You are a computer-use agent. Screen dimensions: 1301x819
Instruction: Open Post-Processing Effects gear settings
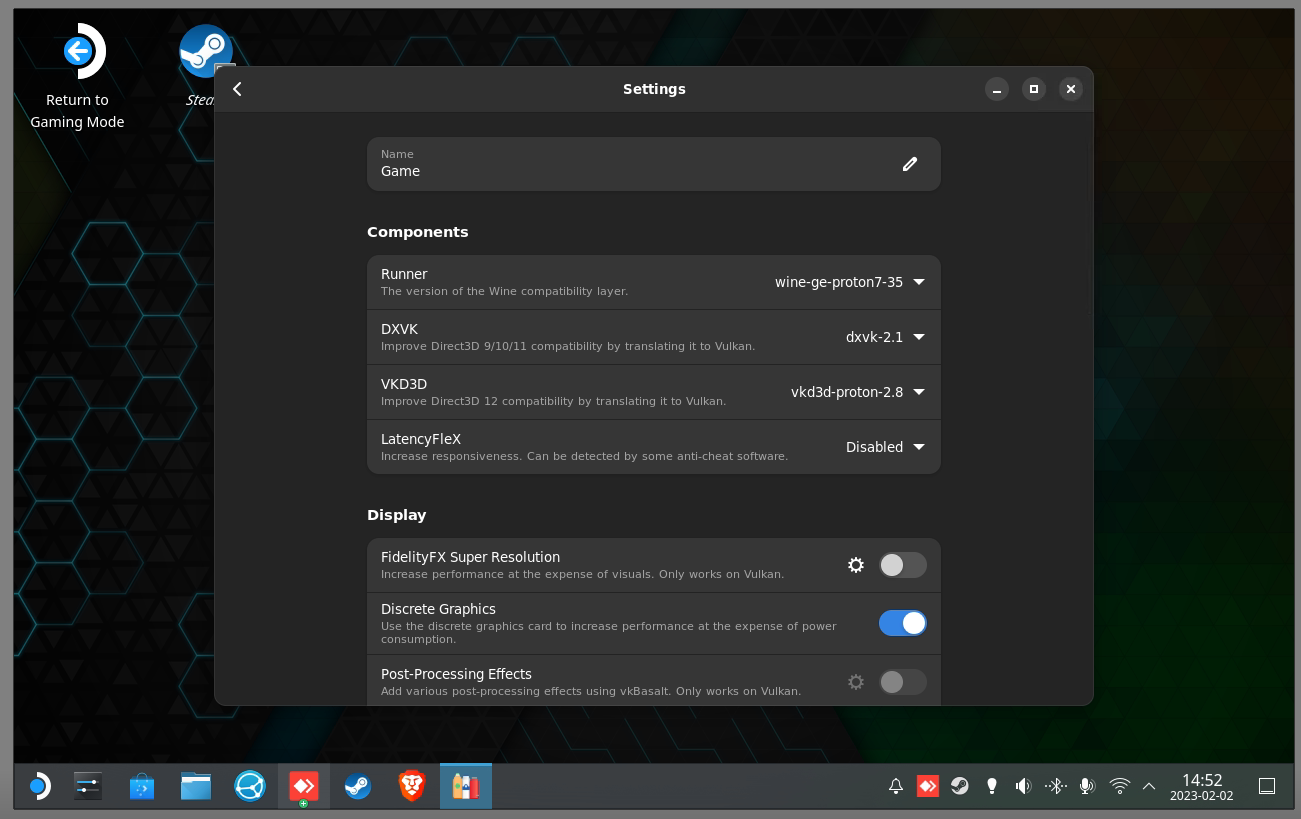click(856, 682)
